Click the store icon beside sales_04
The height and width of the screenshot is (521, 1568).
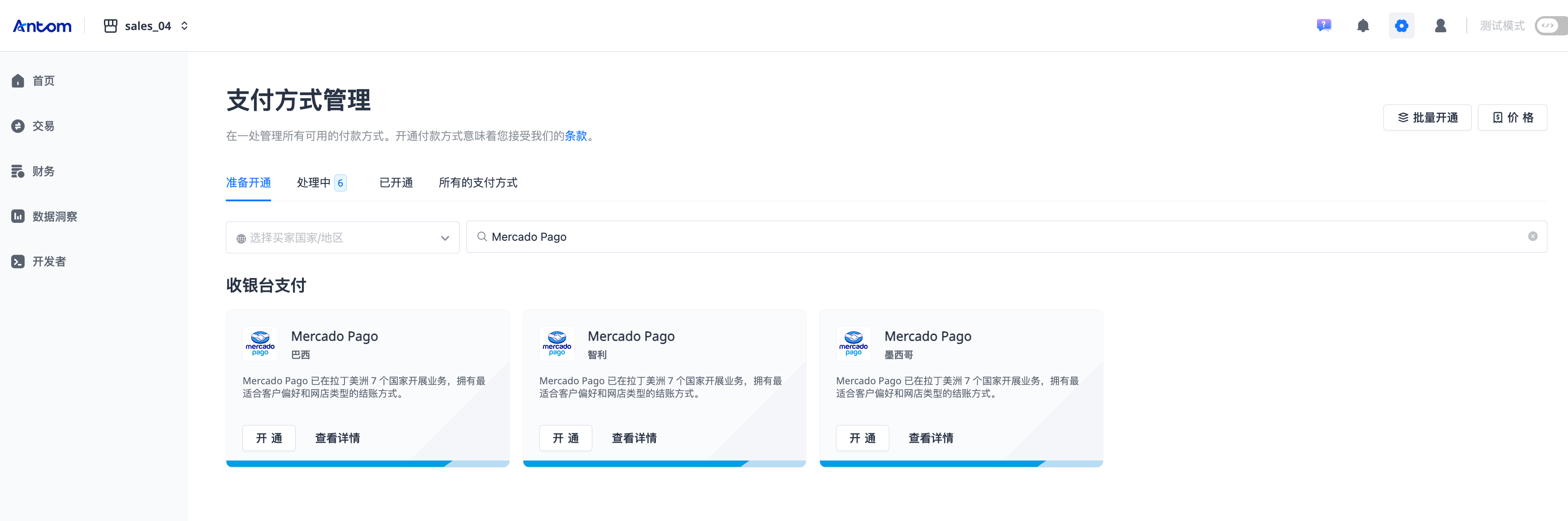click(110, 26)
